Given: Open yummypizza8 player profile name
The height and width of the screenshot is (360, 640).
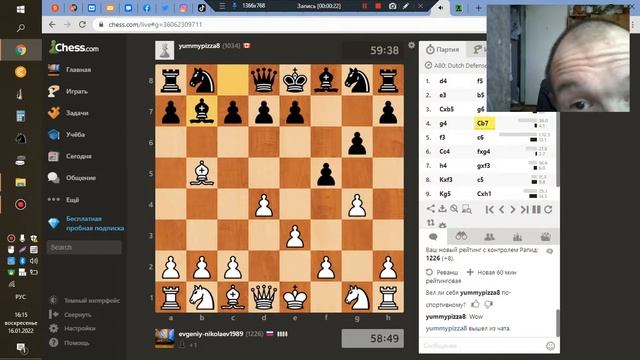Looking at the screenshot, I should click(x=199, y=46).
